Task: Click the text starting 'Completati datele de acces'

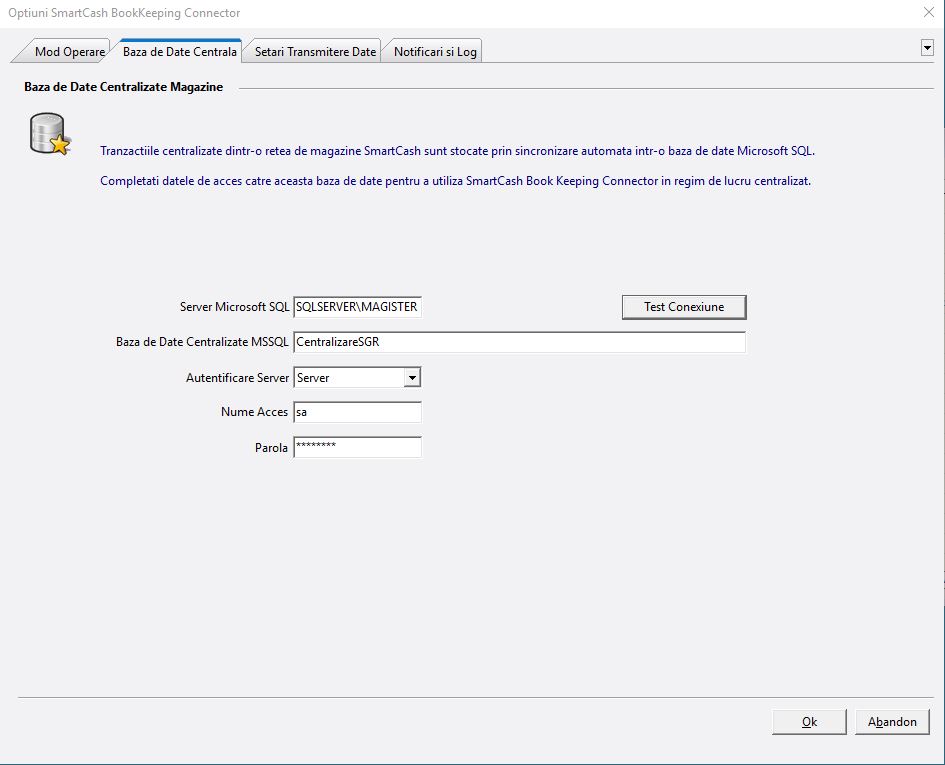Action: click(456, 181)
